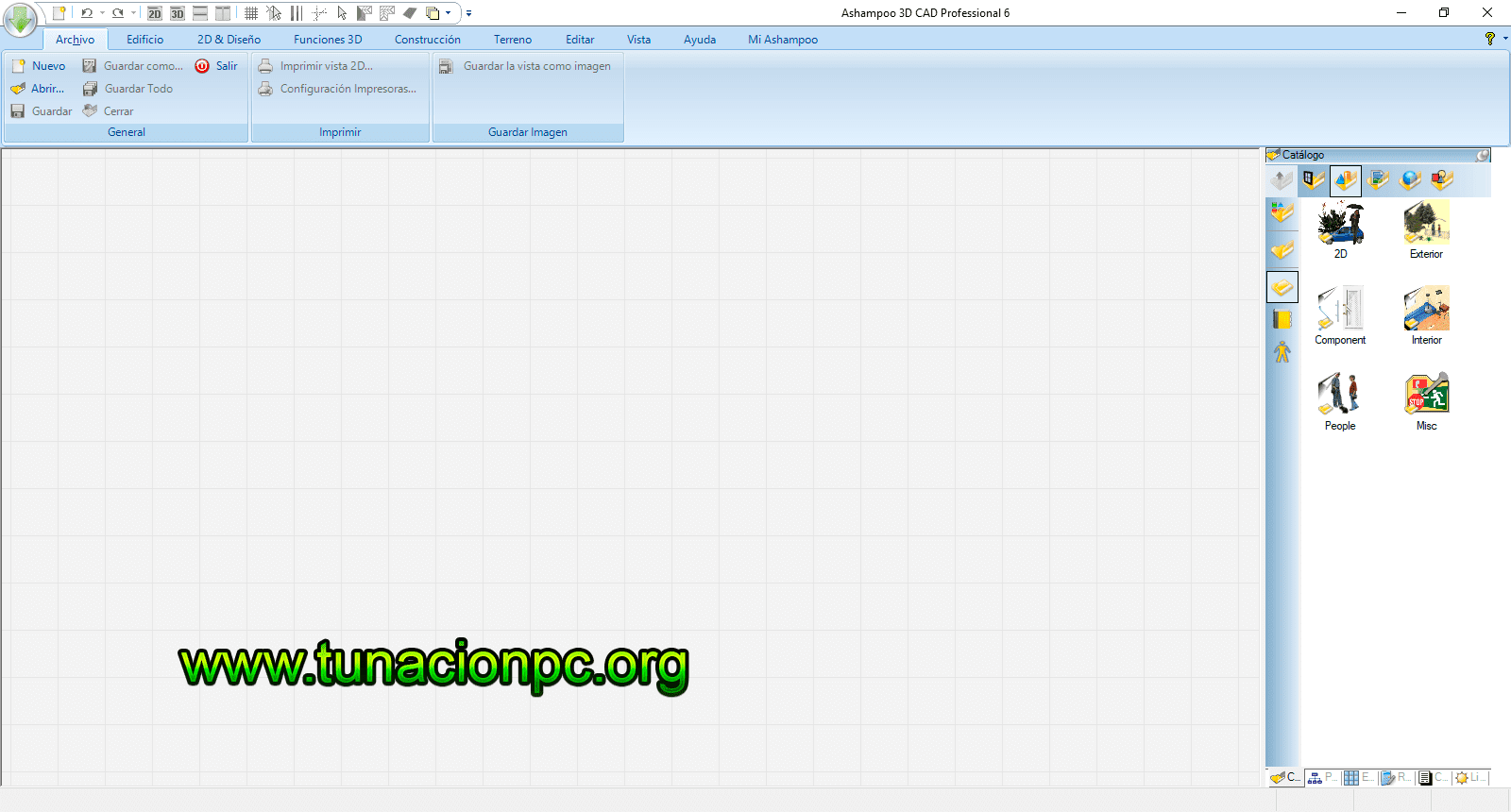Click Guardar la vista como imagen

526,66
